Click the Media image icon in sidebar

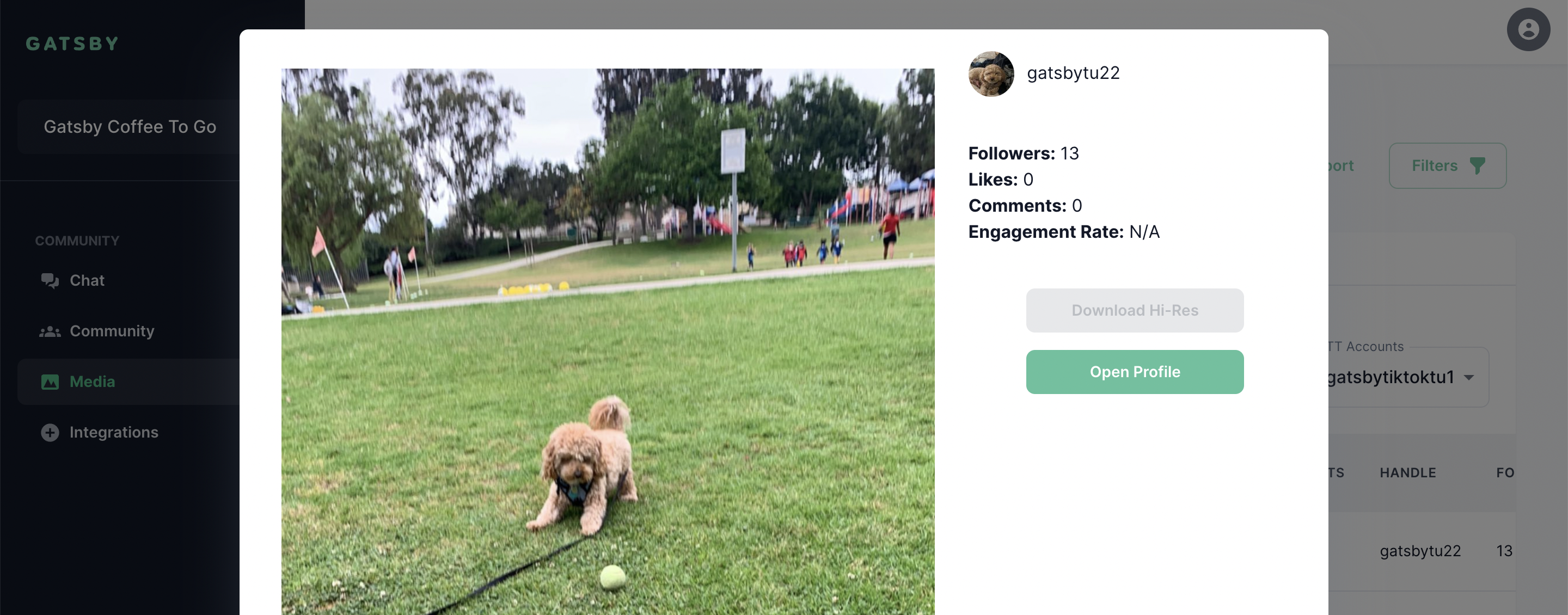pyautogui.click(x=50, y=382)
